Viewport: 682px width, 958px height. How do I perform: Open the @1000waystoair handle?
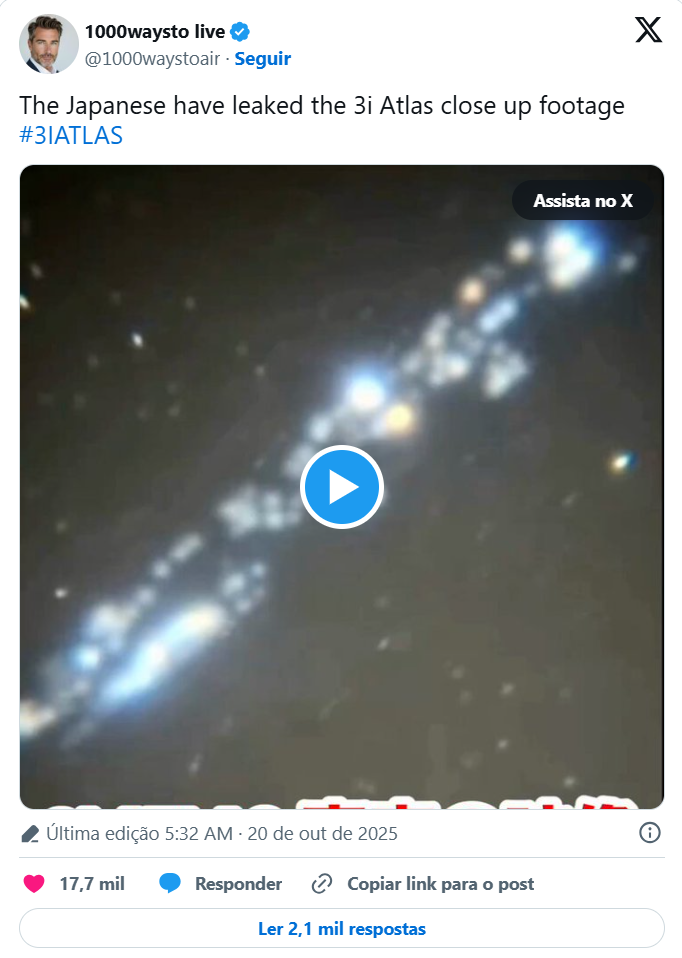tap(152, 59)
